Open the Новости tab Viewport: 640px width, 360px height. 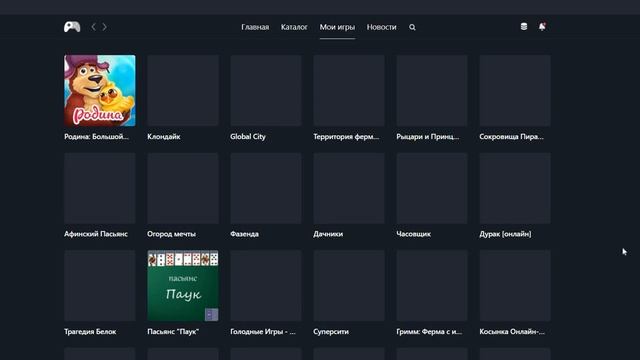click(x=382, y=27)
